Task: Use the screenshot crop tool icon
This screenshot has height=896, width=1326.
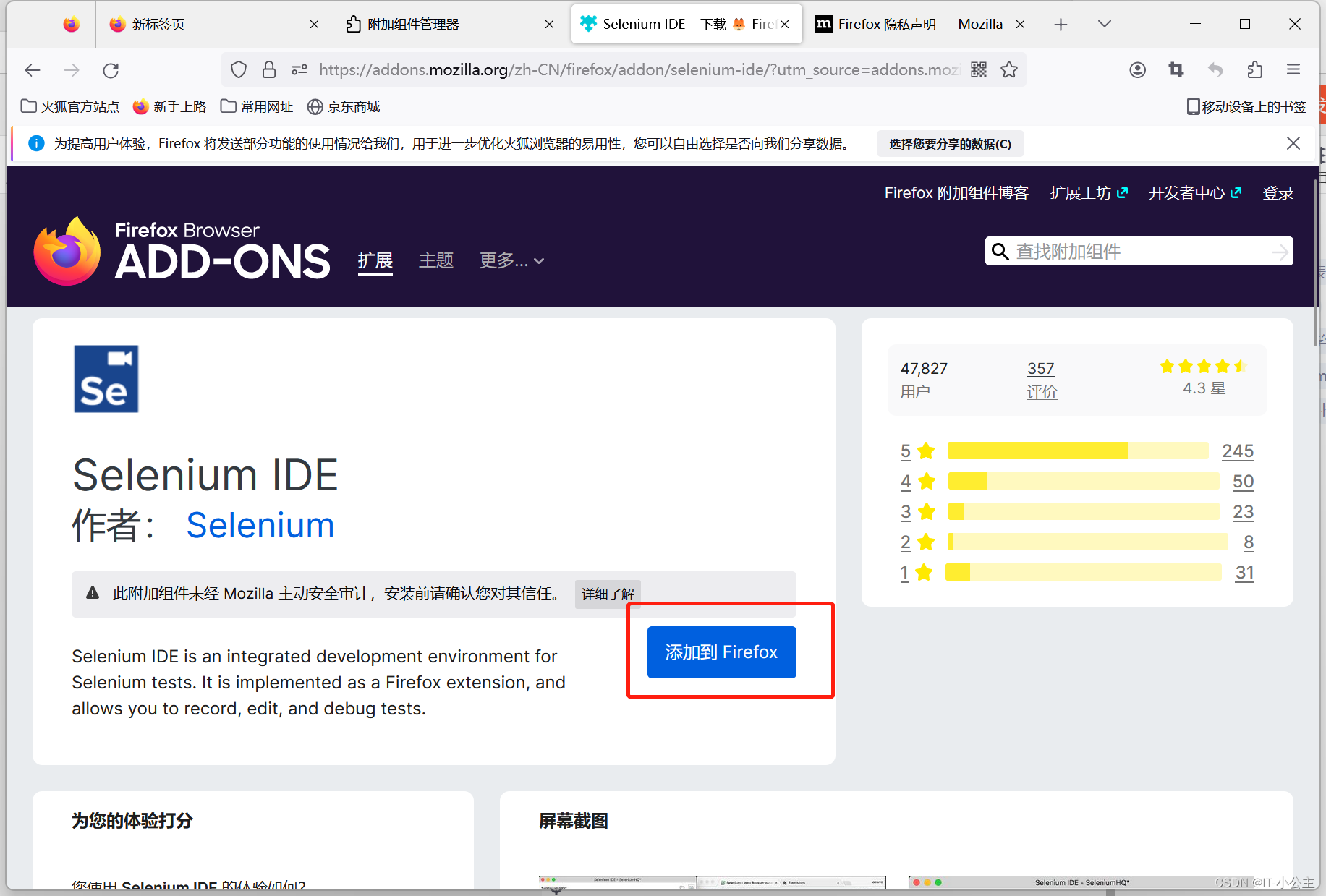Action: [1176, 69]
